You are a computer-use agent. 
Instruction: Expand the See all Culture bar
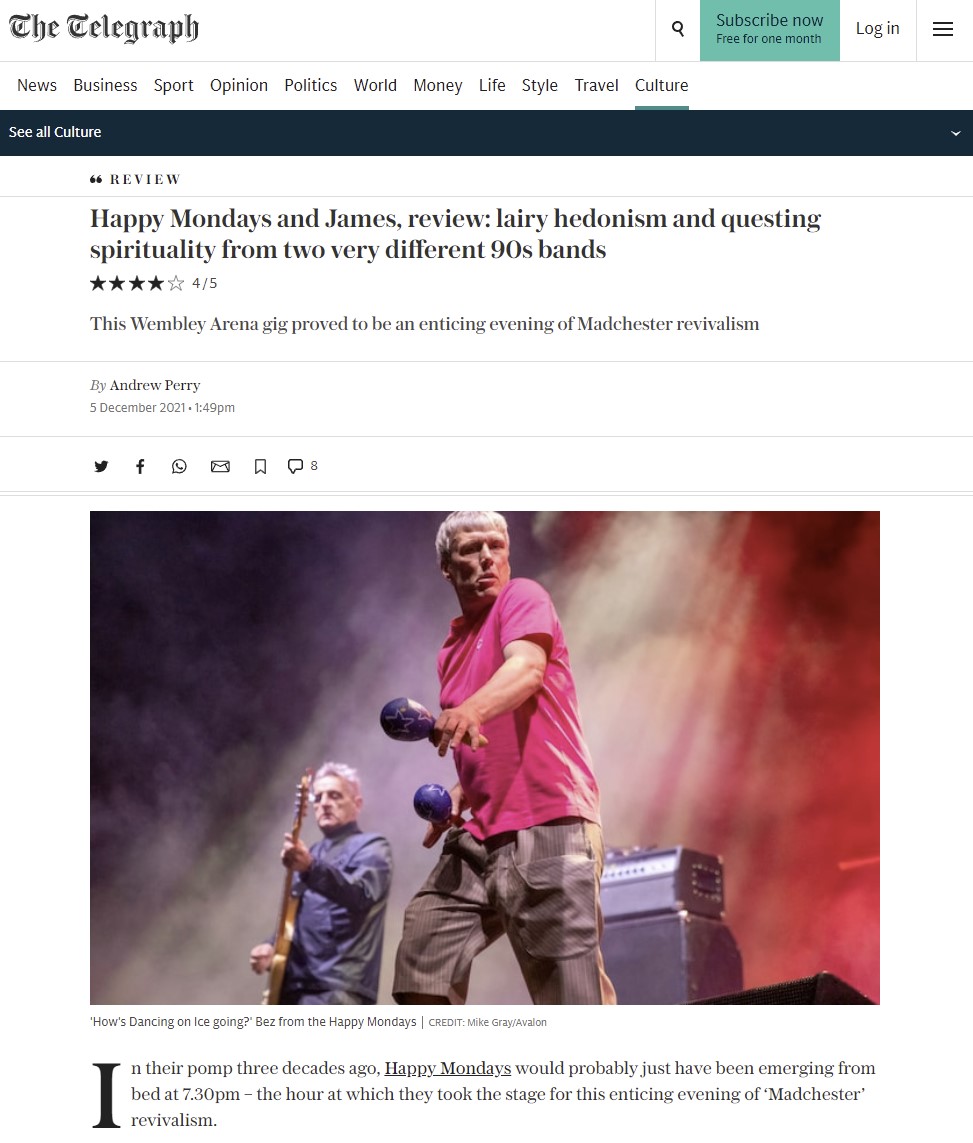tap(486, 133)
